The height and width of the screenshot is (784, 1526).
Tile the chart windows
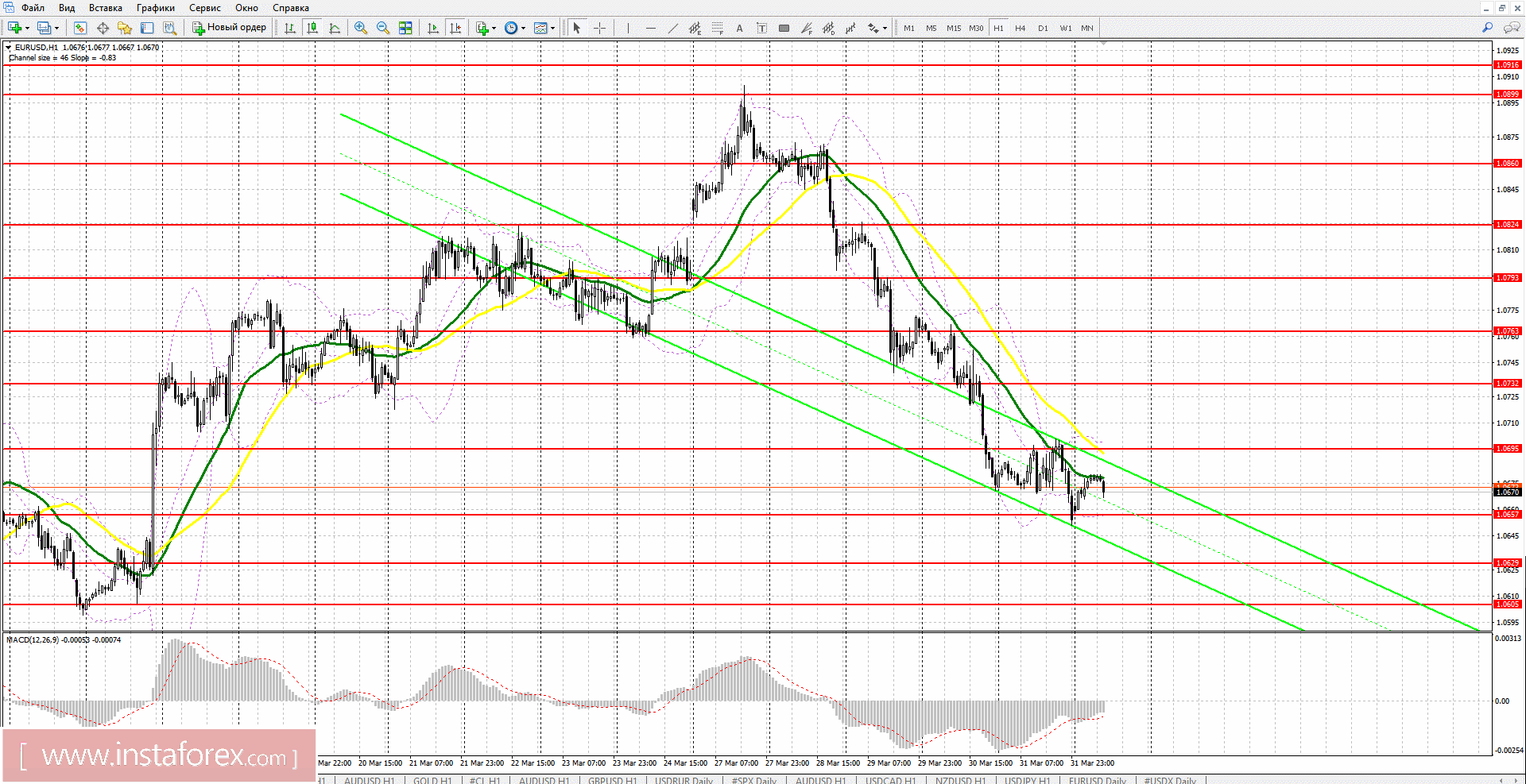[x=405, y=28]
